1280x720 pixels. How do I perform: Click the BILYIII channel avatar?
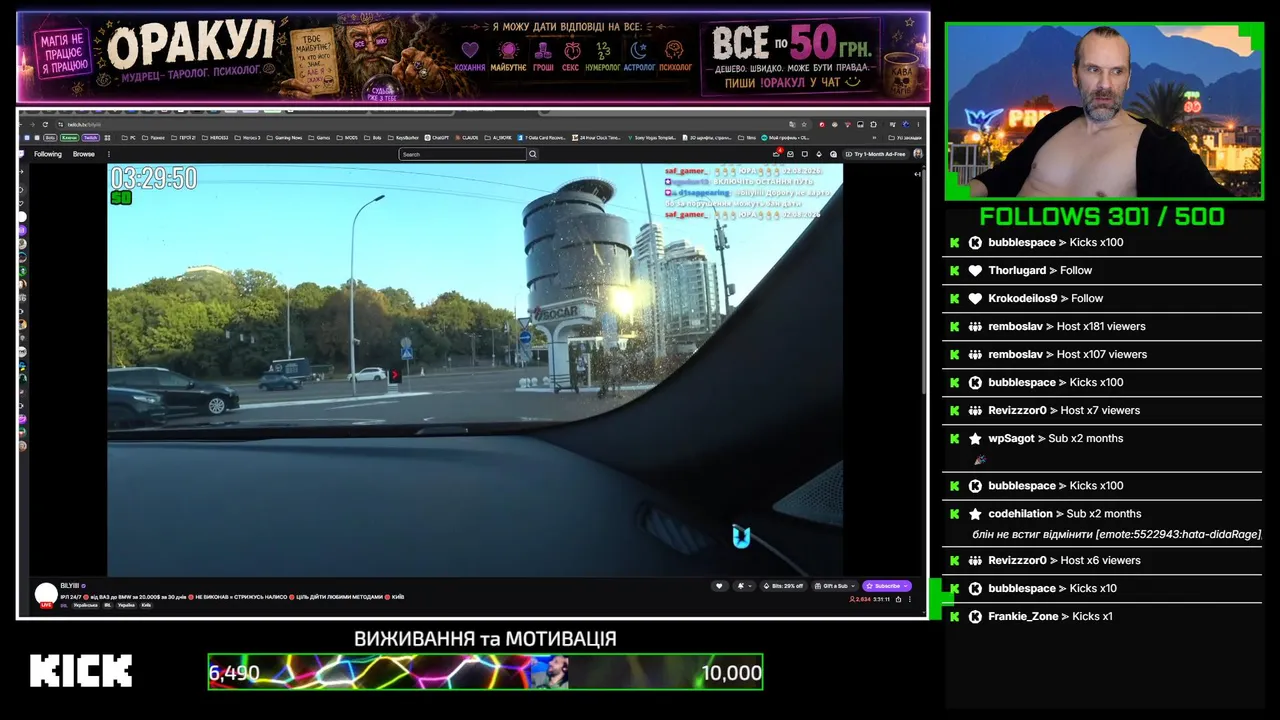pos(46,595)
